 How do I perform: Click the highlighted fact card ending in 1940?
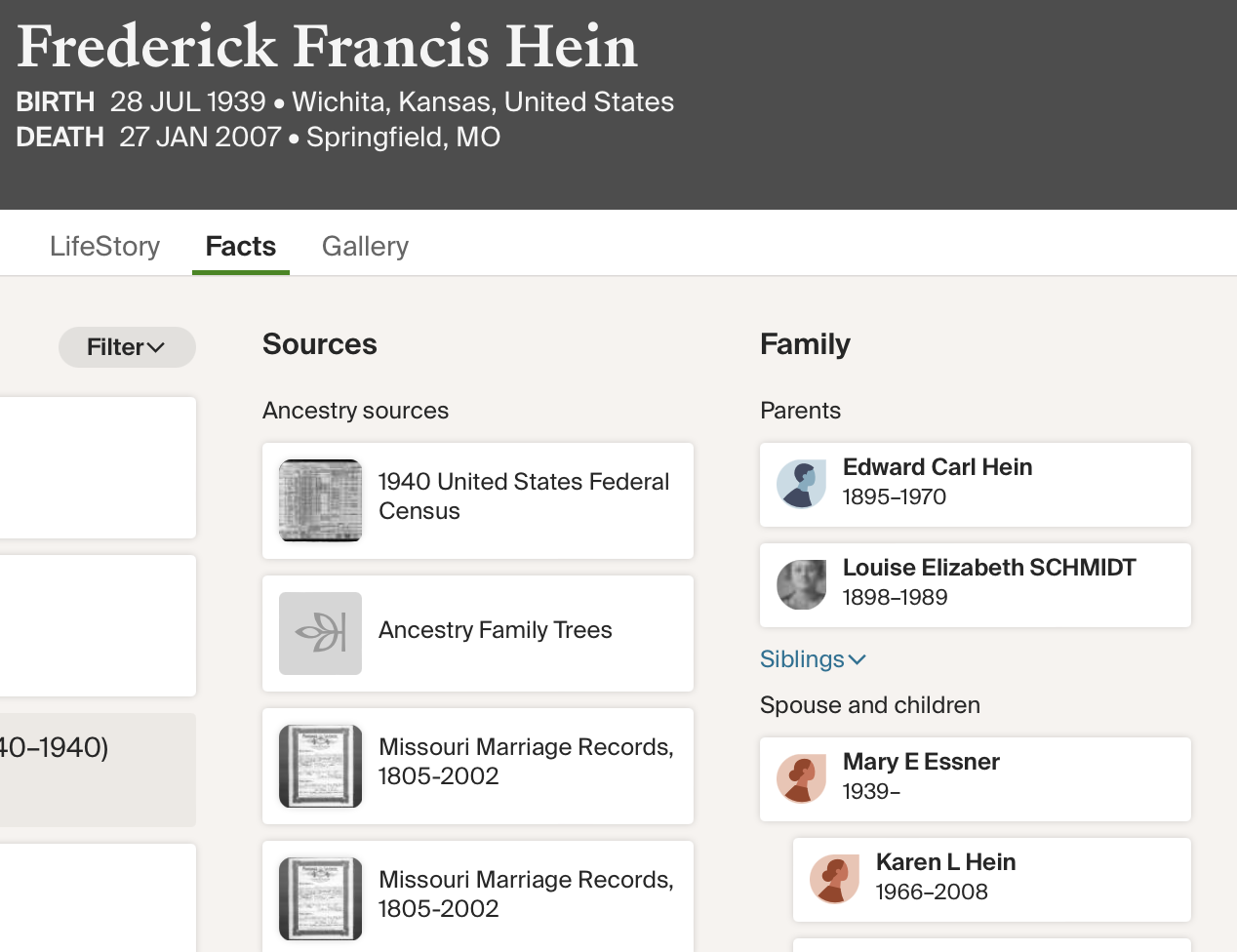point(98,770)
